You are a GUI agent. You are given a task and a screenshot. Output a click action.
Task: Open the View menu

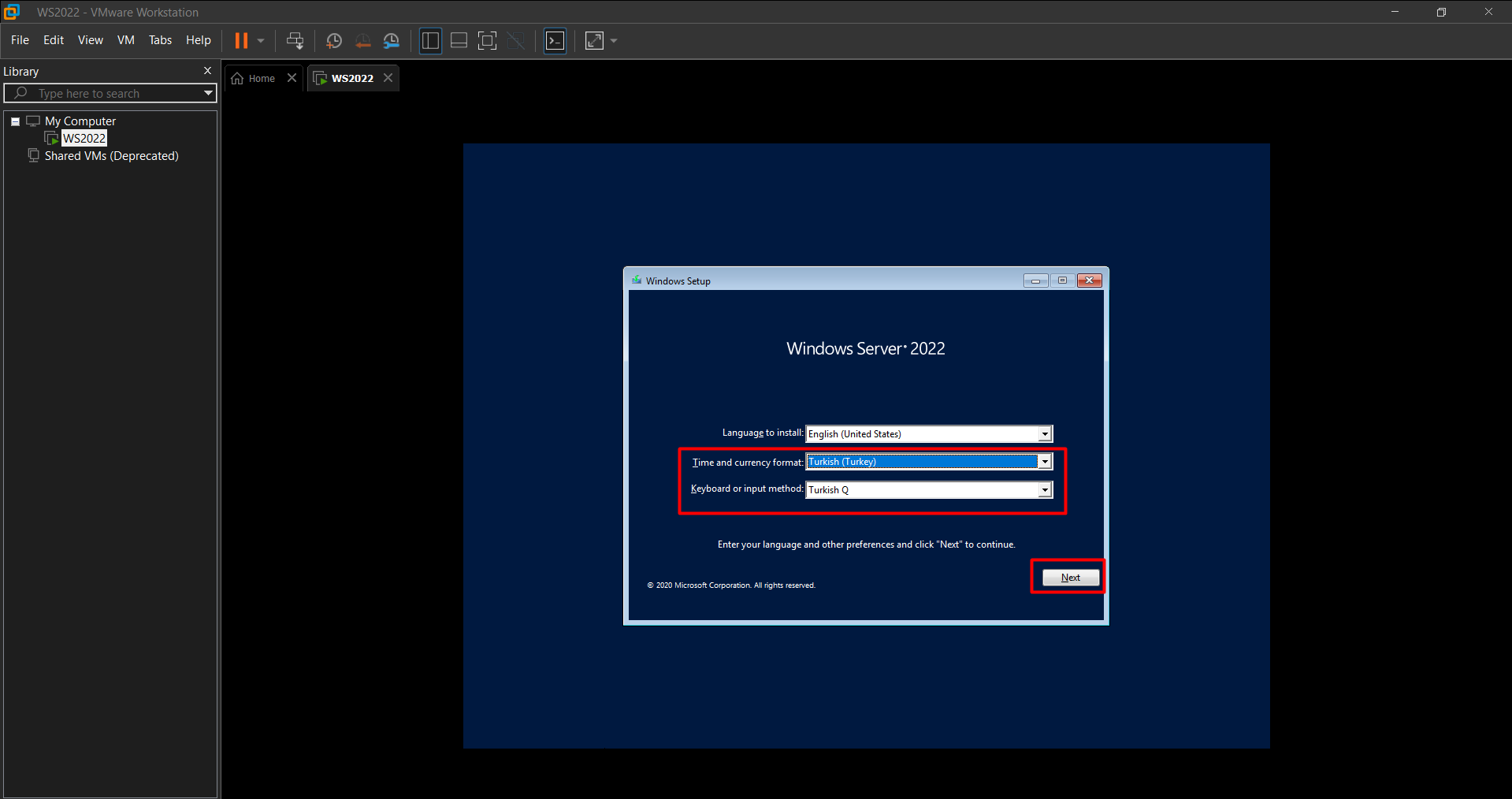click(91, 40)
